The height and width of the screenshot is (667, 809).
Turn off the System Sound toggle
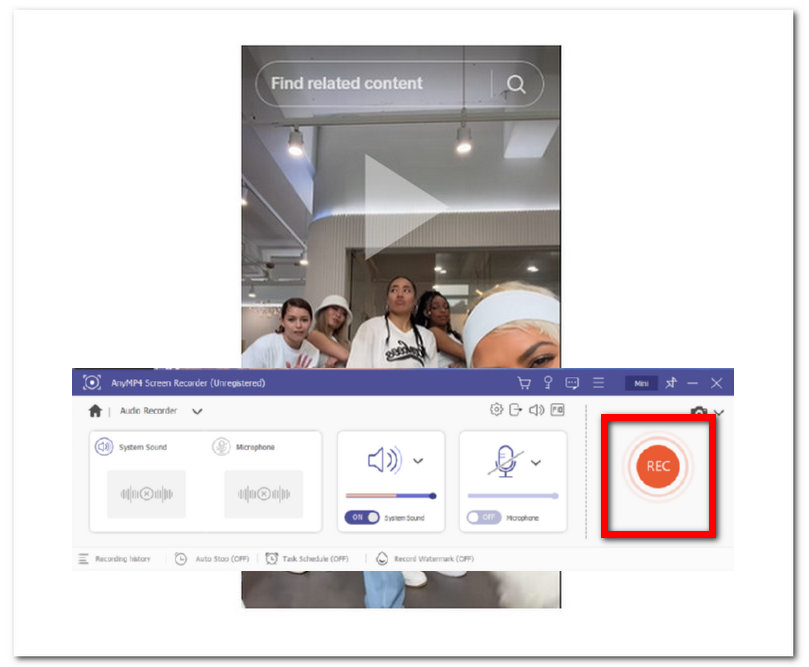coord(362,518)
